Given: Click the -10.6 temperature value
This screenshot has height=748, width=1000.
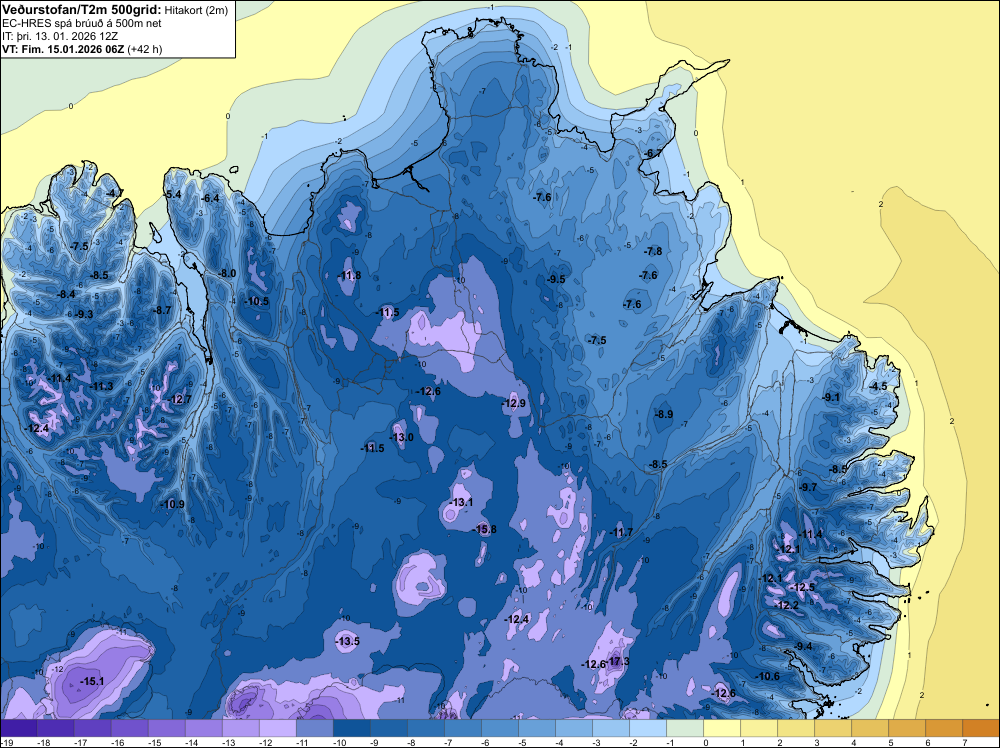Looking at the screenshot, I should point(768,677).
